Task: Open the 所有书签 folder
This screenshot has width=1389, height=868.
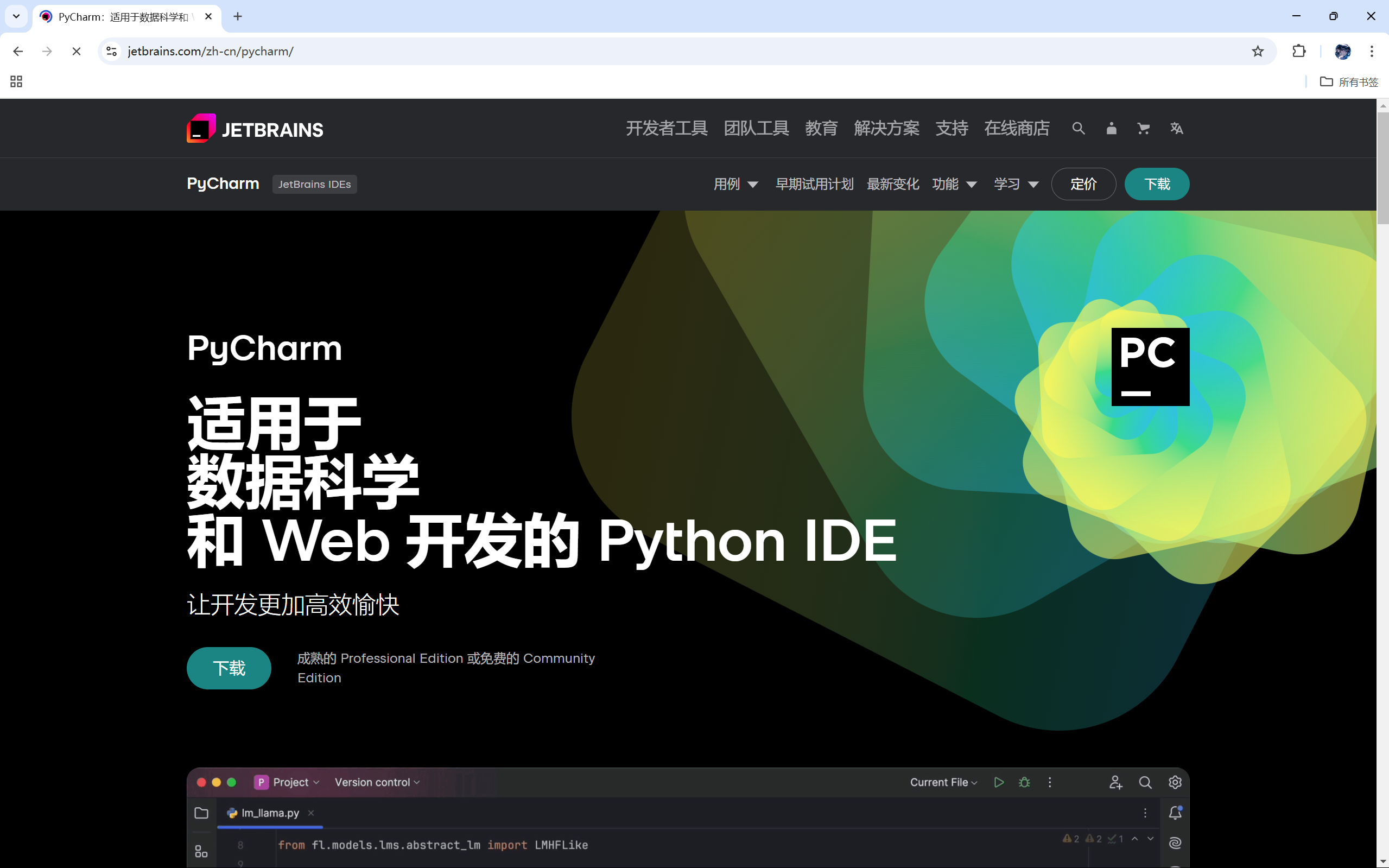Action: point(1349,81)
